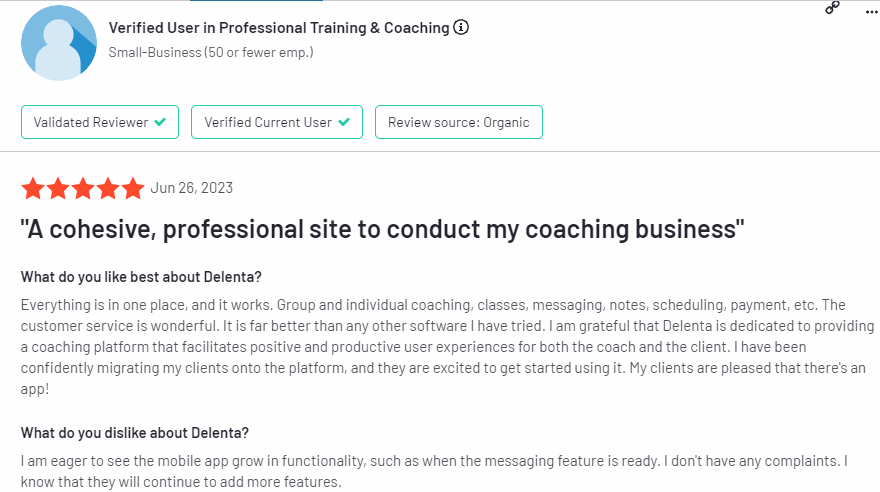Select the Validated Reviewer badge
Viewport: 880px width, 492px height.
tap(100, 122)
